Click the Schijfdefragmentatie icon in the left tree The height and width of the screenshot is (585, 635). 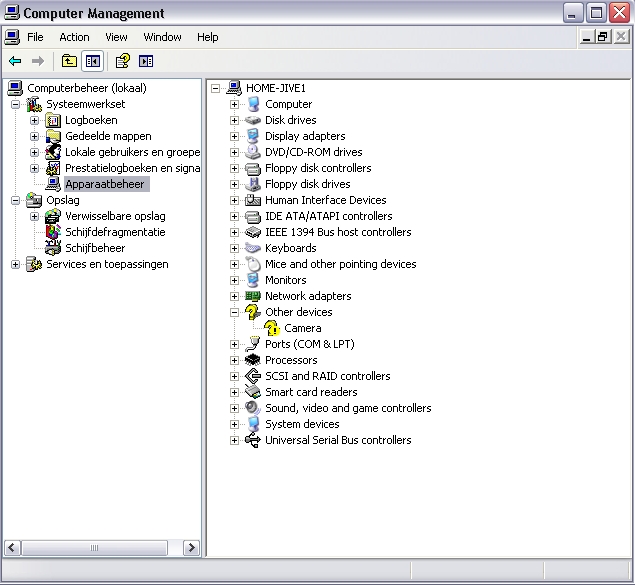[x=53, y=232]
